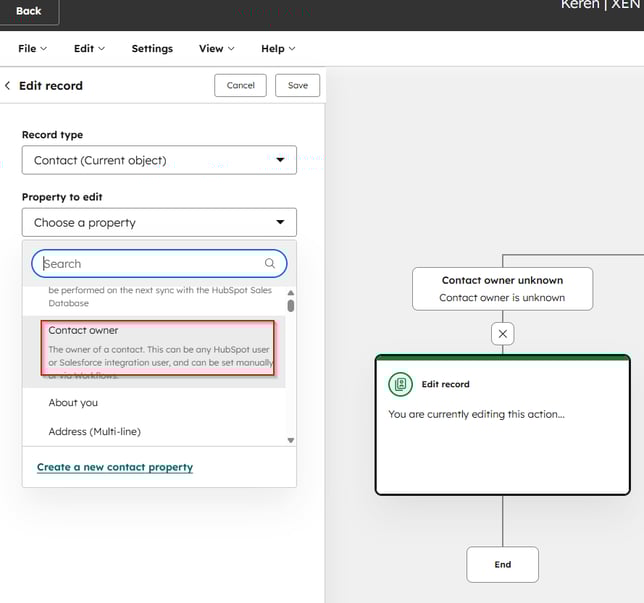Click the search magnifier icon
644x603 pixels.
(270, 264)
